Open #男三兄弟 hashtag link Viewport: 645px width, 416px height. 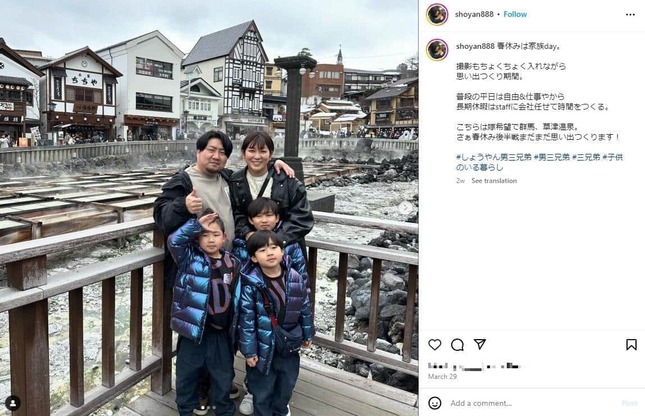click(x=552, y=157)
